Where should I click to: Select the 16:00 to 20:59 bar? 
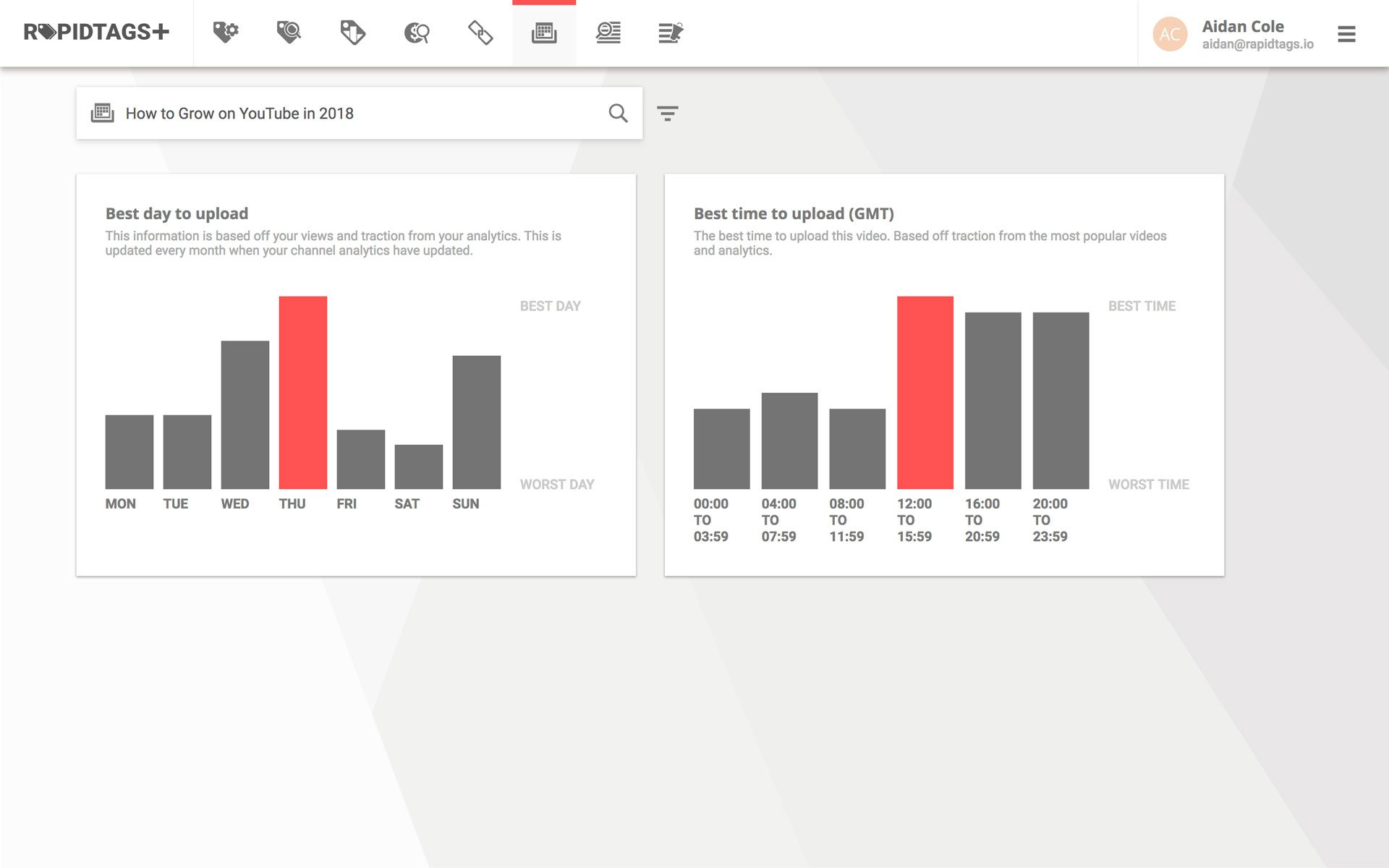pyautogui.click(x=993, y=401)
